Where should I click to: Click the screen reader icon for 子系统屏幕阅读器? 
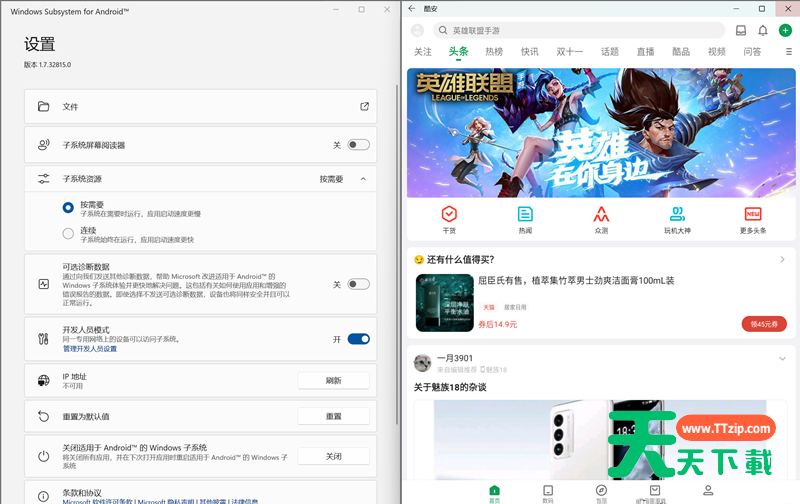[x=43, y=145]
